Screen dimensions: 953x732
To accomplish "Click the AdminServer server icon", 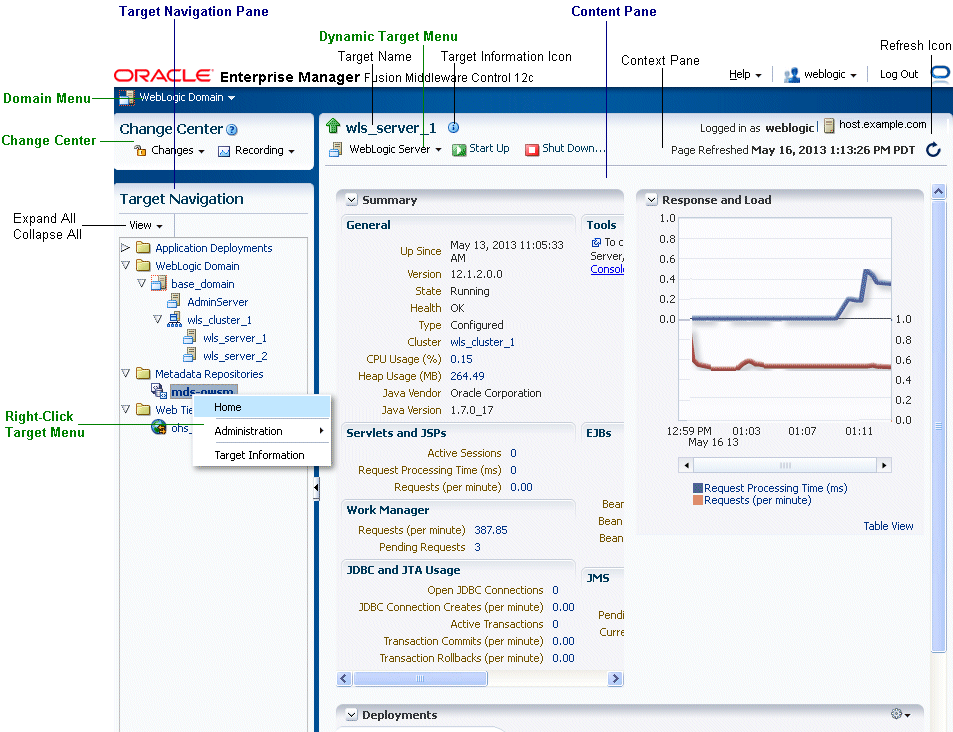I will tap(174, 301).
